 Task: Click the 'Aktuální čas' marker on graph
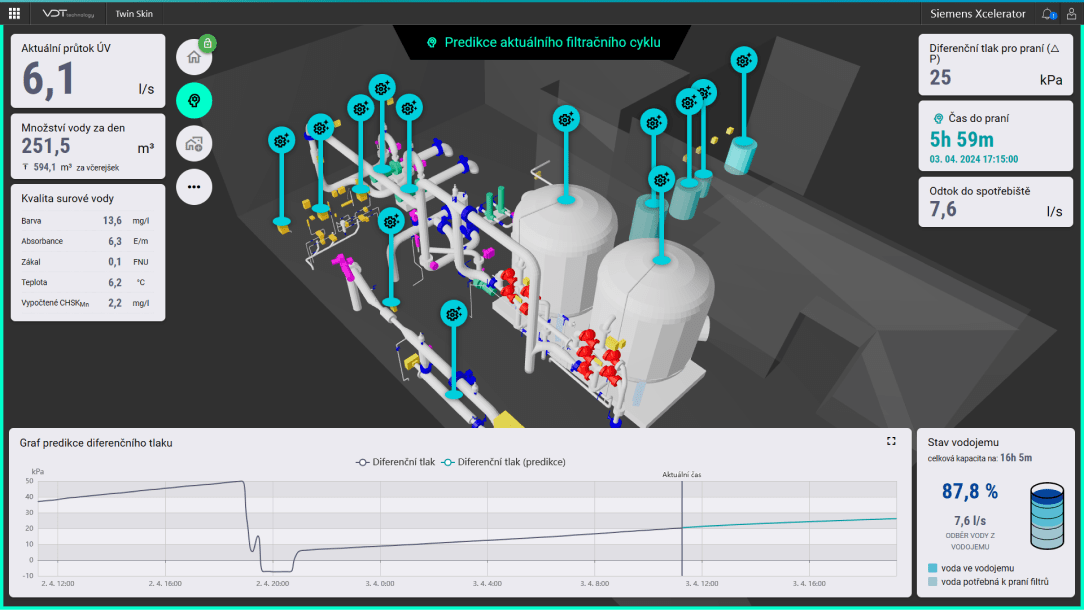[682, 474]
